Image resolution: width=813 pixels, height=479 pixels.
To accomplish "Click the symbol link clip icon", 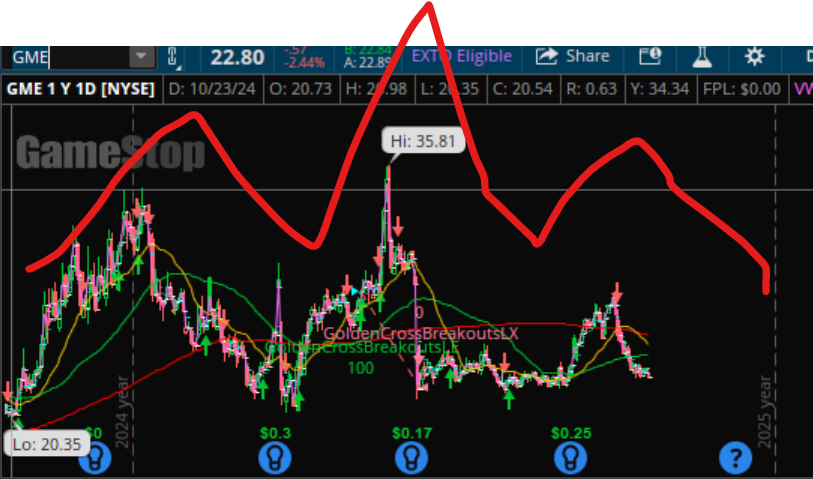I will pos(174,58).
